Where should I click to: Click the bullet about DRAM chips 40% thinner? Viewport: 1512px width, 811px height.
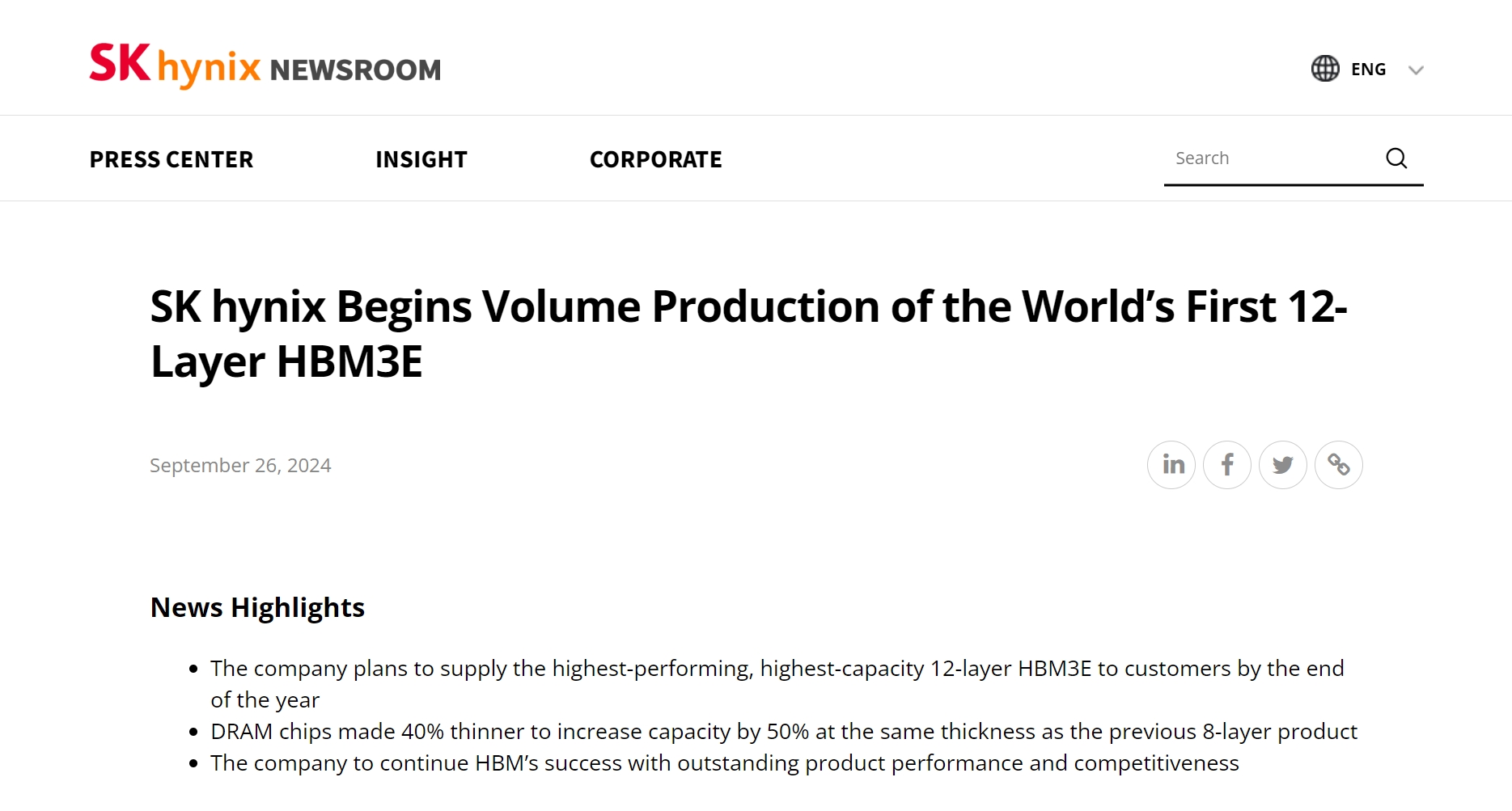[x=783, y=732]
